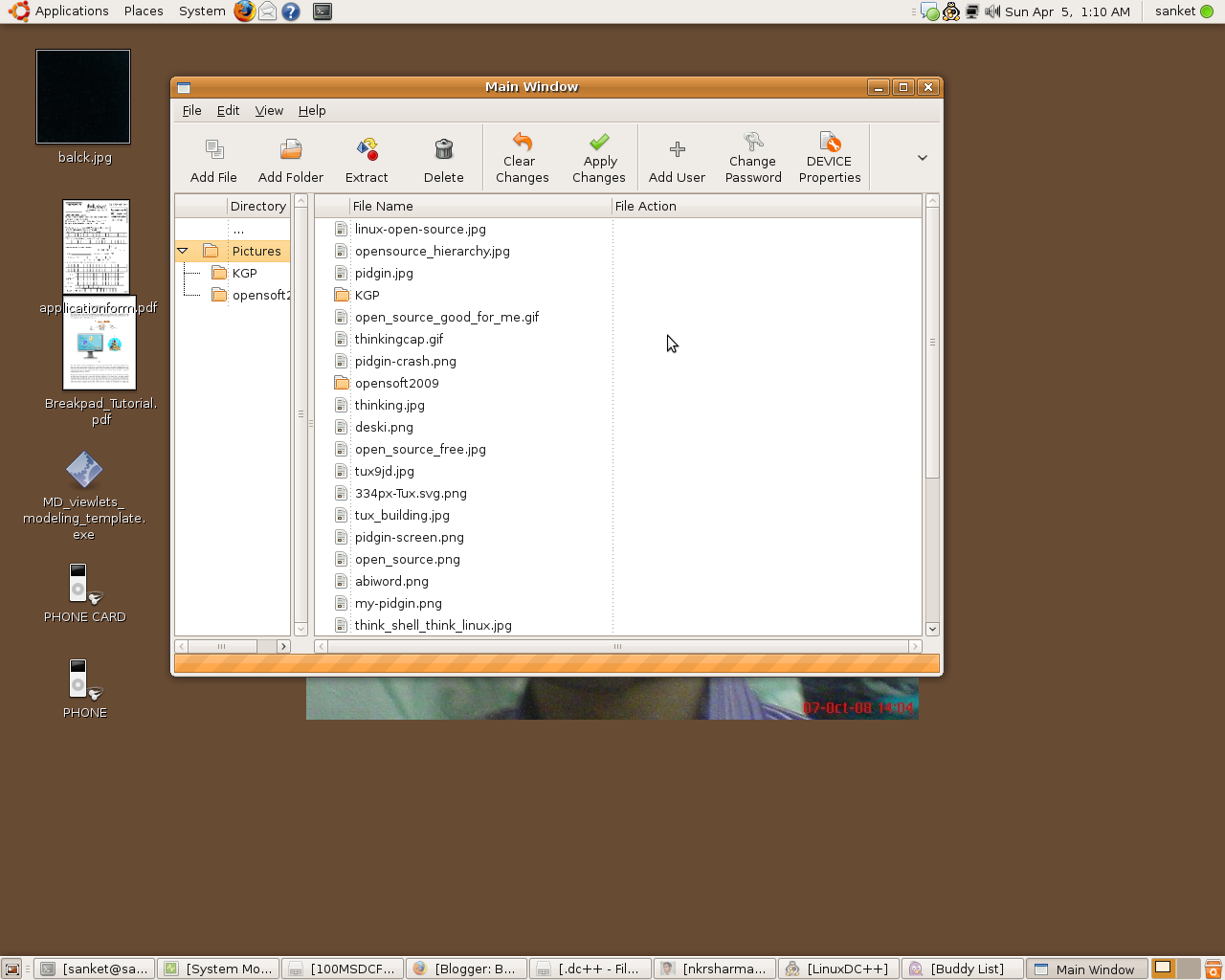Viewport: 1225px width, 980px height.
Task: Open the mail launcher in top panel
Action: [x=268, y=11]
